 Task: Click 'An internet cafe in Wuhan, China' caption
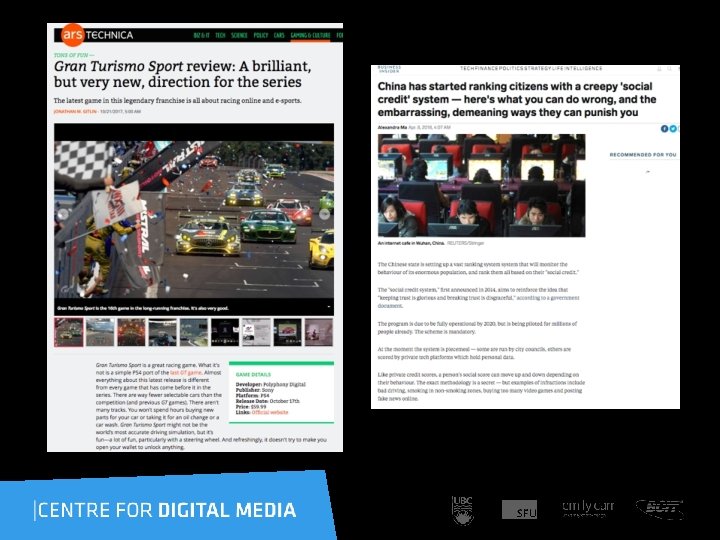[x=411, y=243]
